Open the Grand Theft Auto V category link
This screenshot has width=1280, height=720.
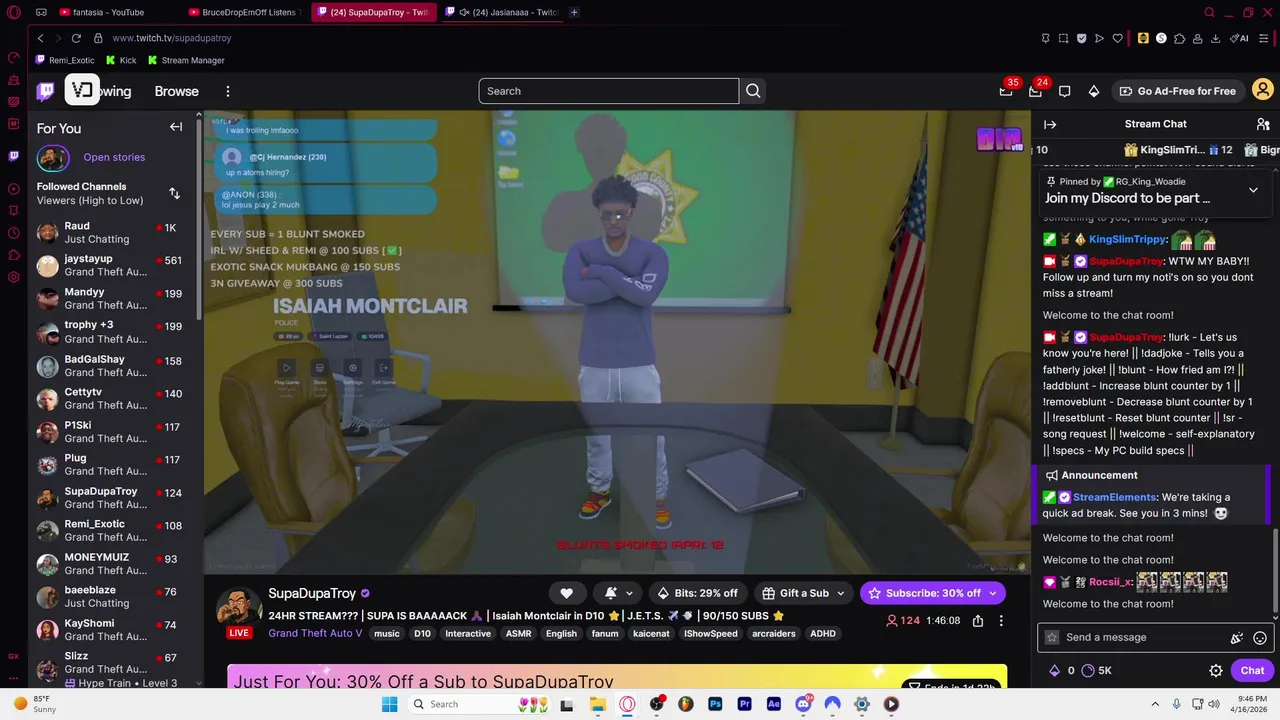coord(315,633)
